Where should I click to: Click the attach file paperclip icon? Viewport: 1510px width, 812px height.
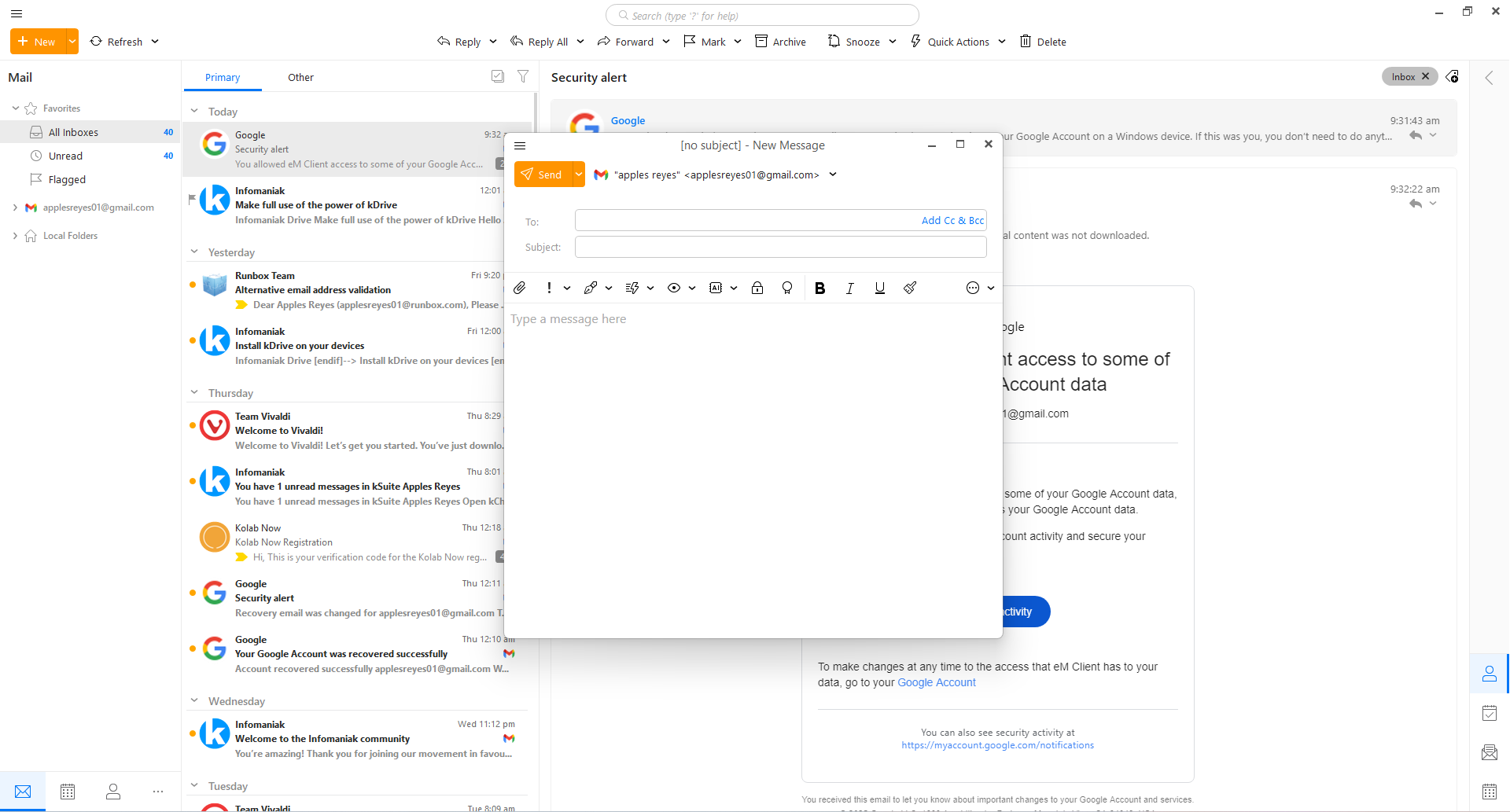pyautogui.click(x=520, y=288)
